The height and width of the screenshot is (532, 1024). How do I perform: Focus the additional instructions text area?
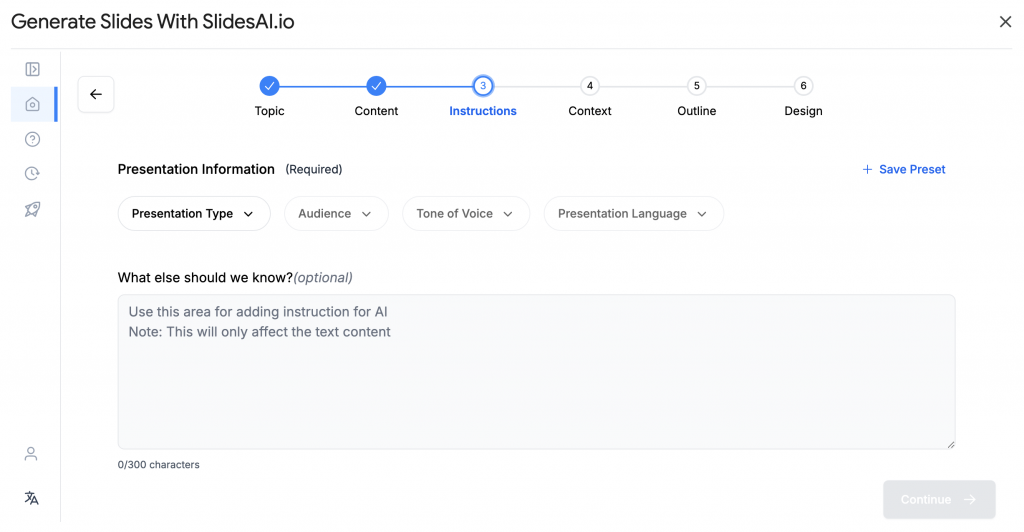pyautogui.click(x=536, y=371)
